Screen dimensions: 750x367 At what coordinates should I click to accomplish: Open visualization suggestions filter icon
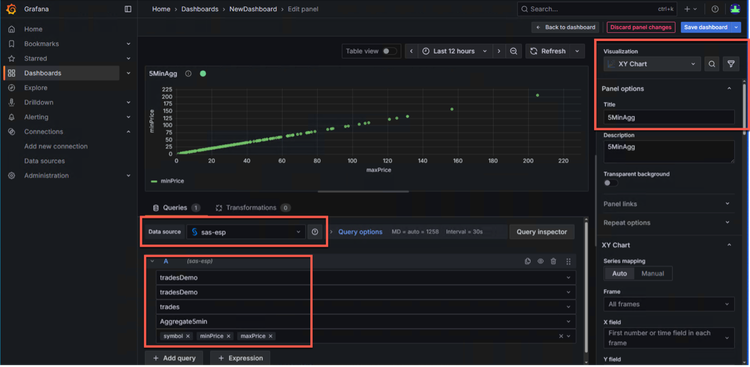(731, 64)
